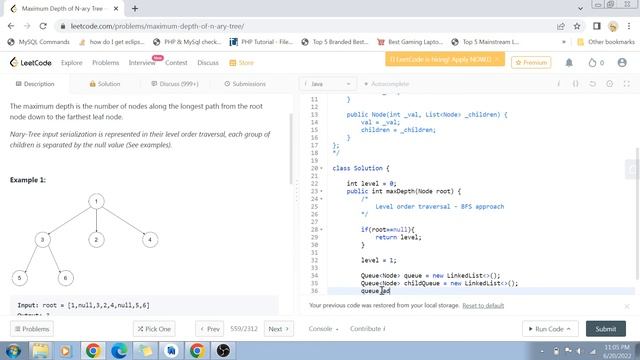Open editor settings icon

609,84
